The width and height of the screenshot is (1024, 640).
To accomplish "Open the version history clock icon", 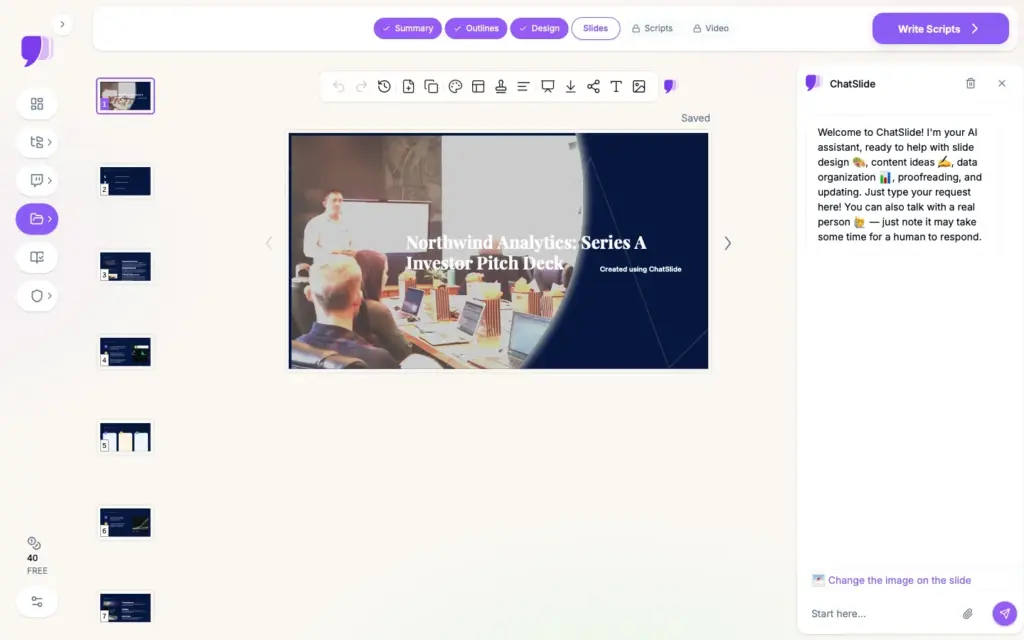I will click(384, 86).
